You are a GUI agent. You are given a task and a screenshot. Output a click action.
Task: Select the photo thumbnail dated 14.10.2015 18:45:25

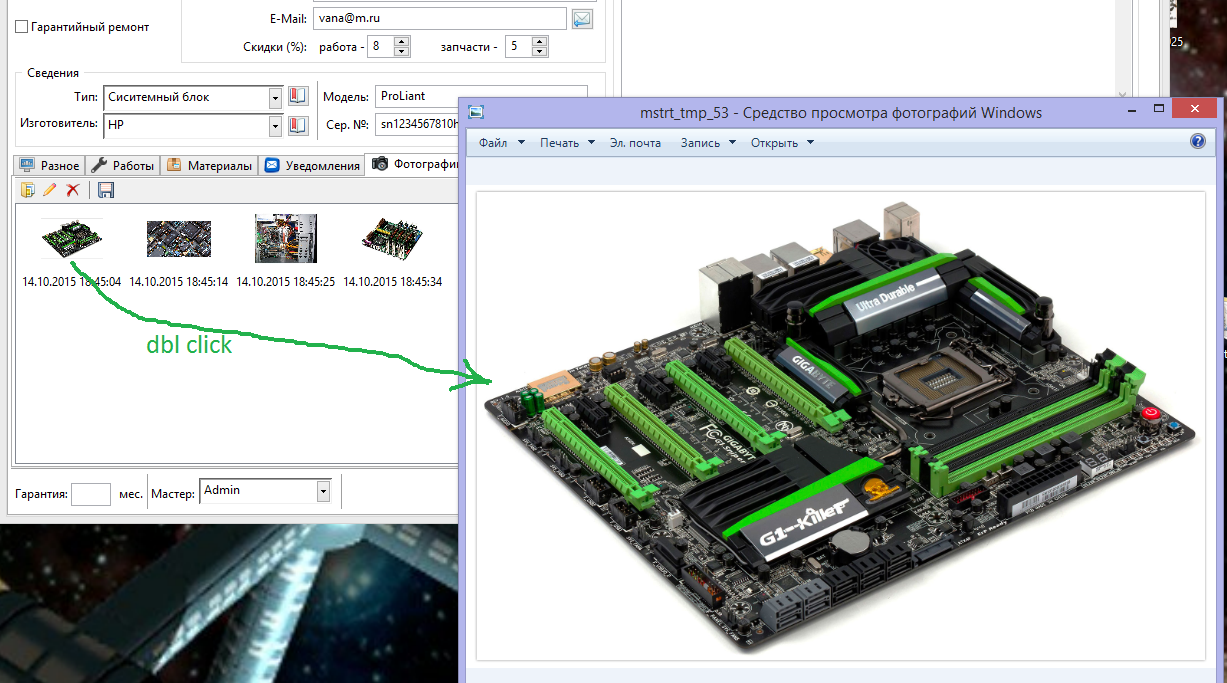click(x=286, y=238)
